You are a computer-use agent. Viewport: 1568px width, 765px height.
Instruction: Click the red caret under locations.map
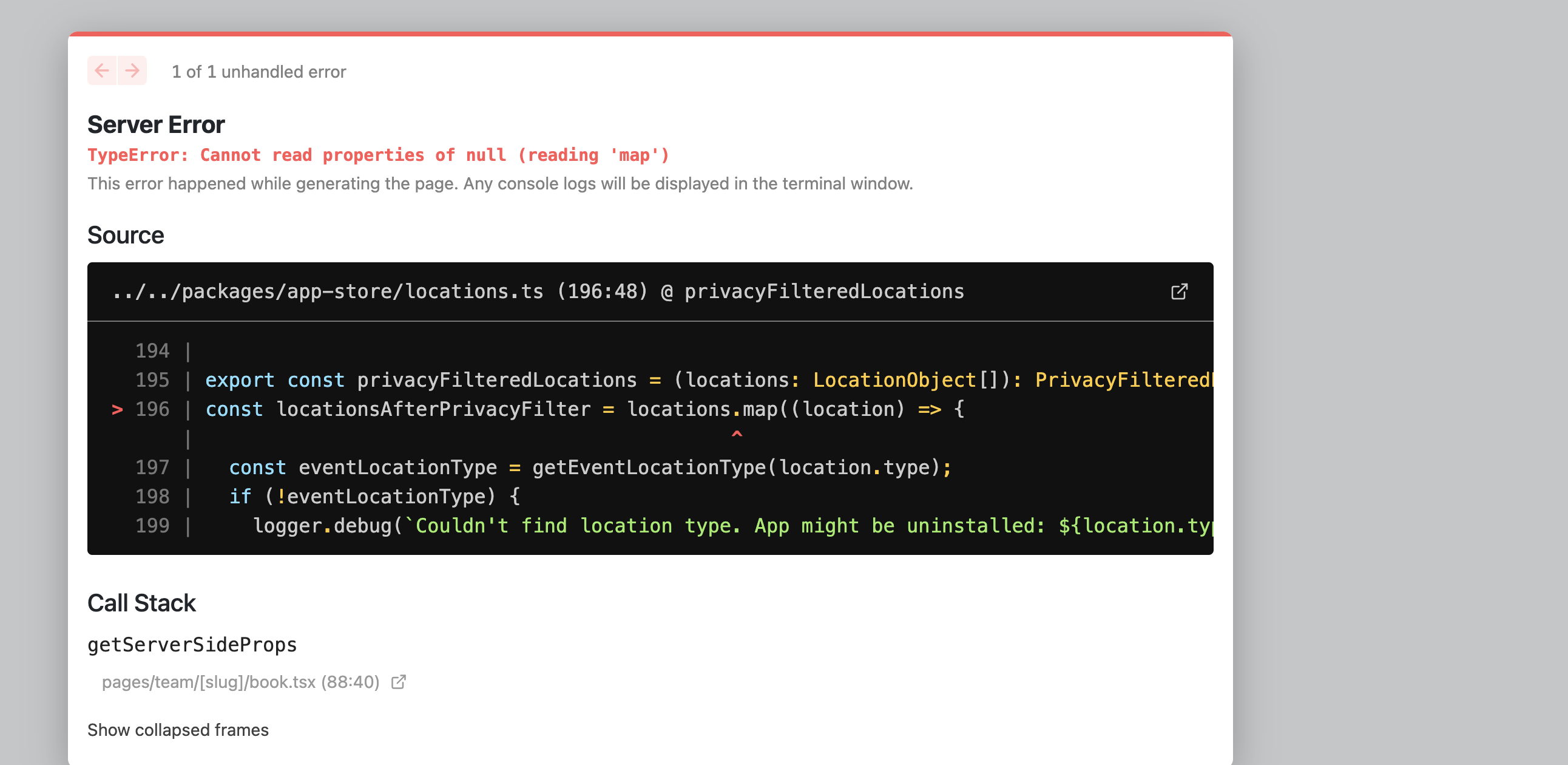pyautogui.click(x=737, y=434)
